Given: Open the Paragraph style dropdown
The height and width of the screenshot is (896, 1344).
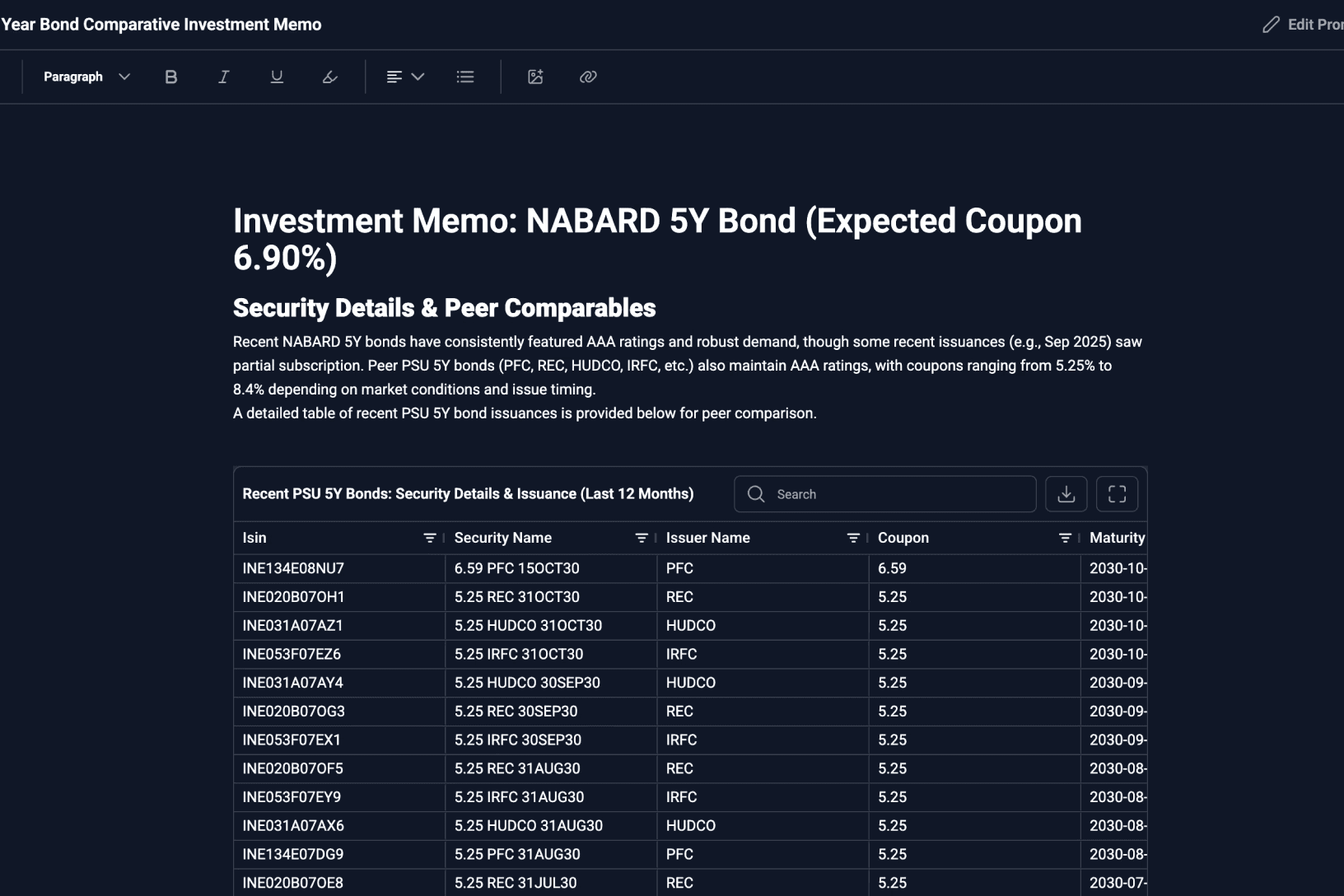Looking at the screenshot, I should 86,77.
